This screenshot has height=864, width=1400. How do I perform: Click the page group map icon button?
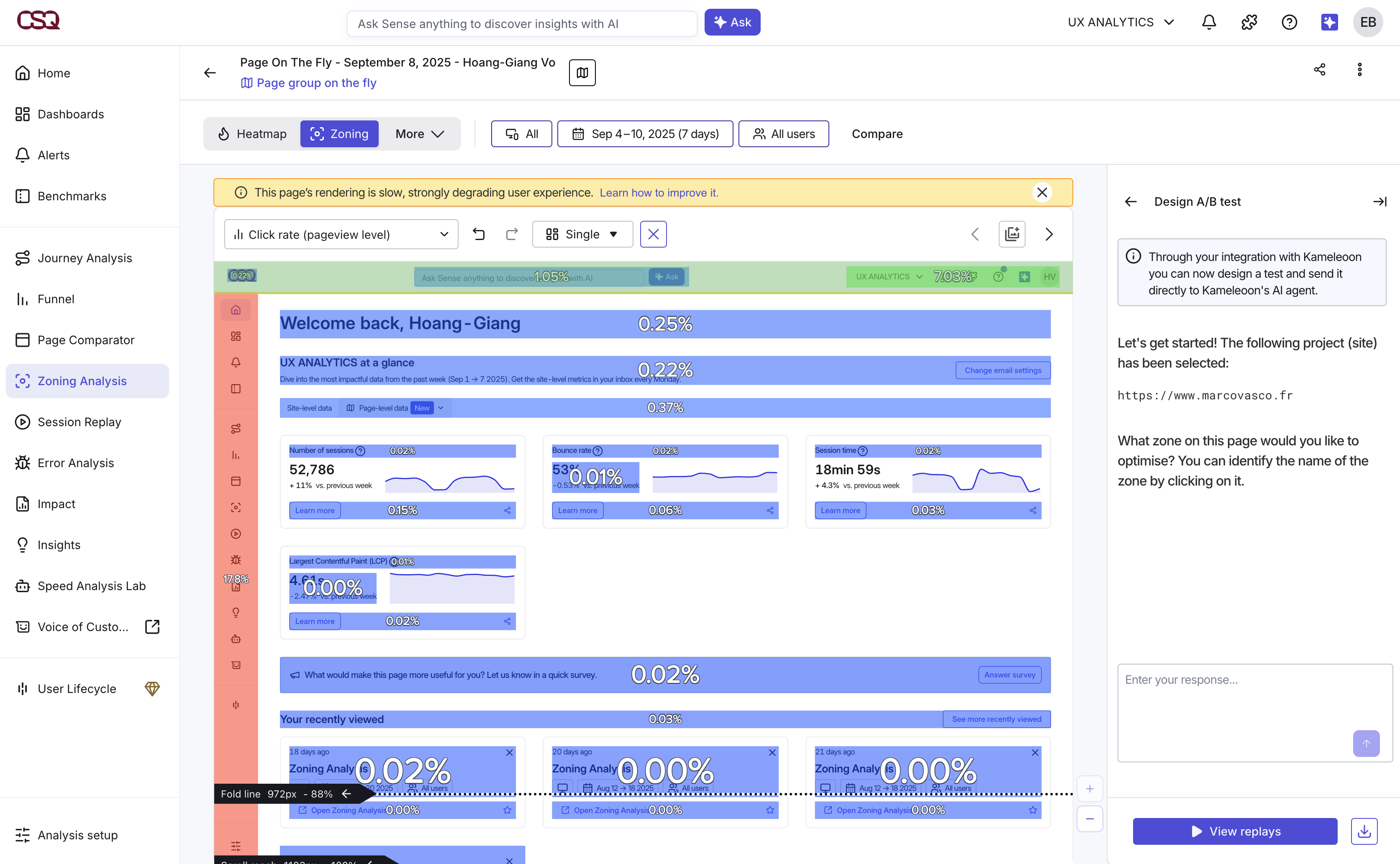[582, 73]
